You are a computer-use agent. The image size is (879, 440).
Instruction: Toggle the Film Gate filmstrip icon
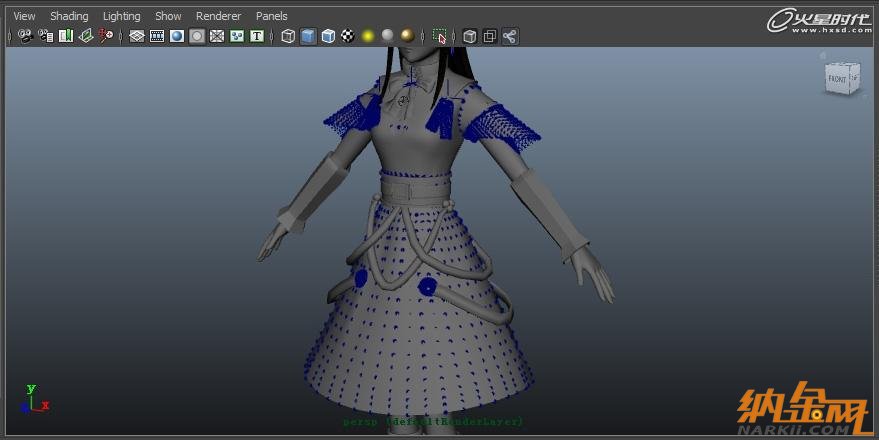point(157,36)
